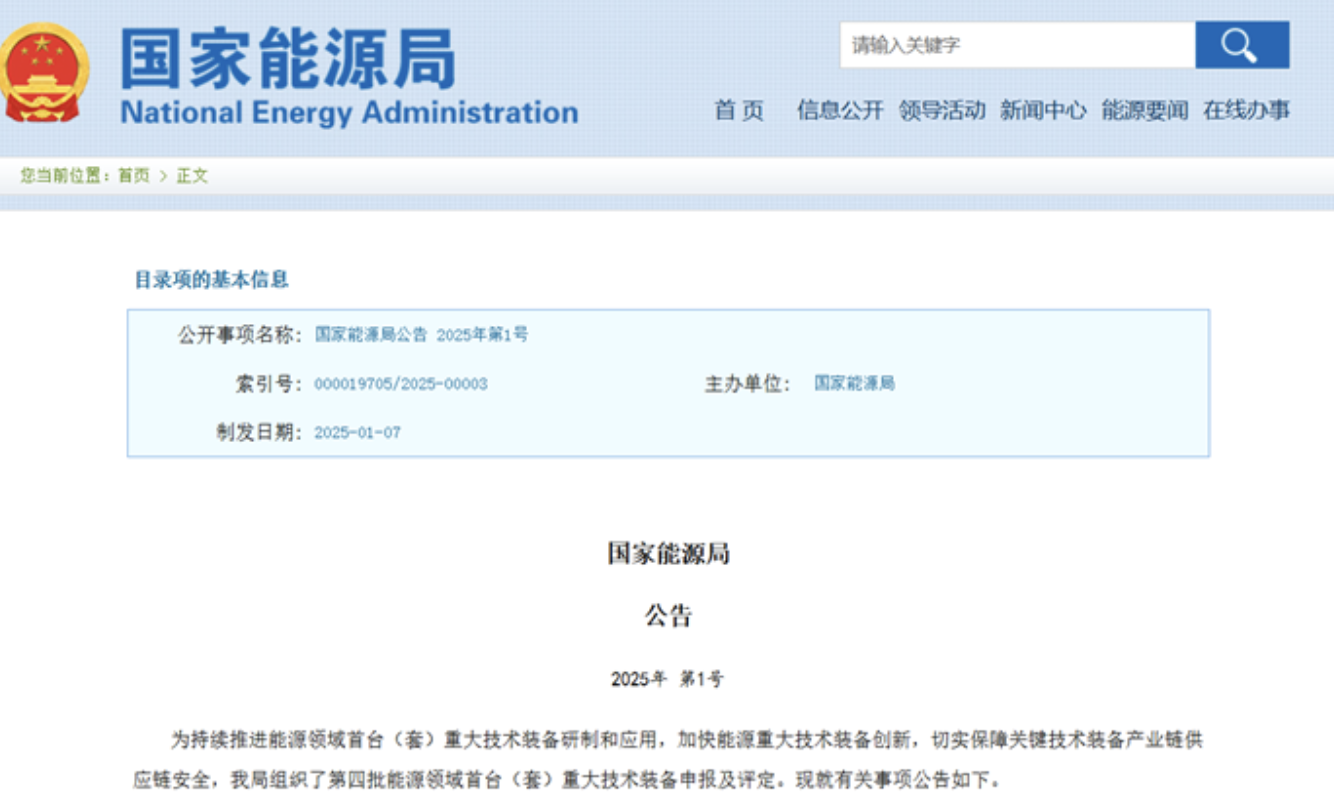The image size is (1334, 800).
Task: Click the 公开事项名称 label
Action: 239,335
